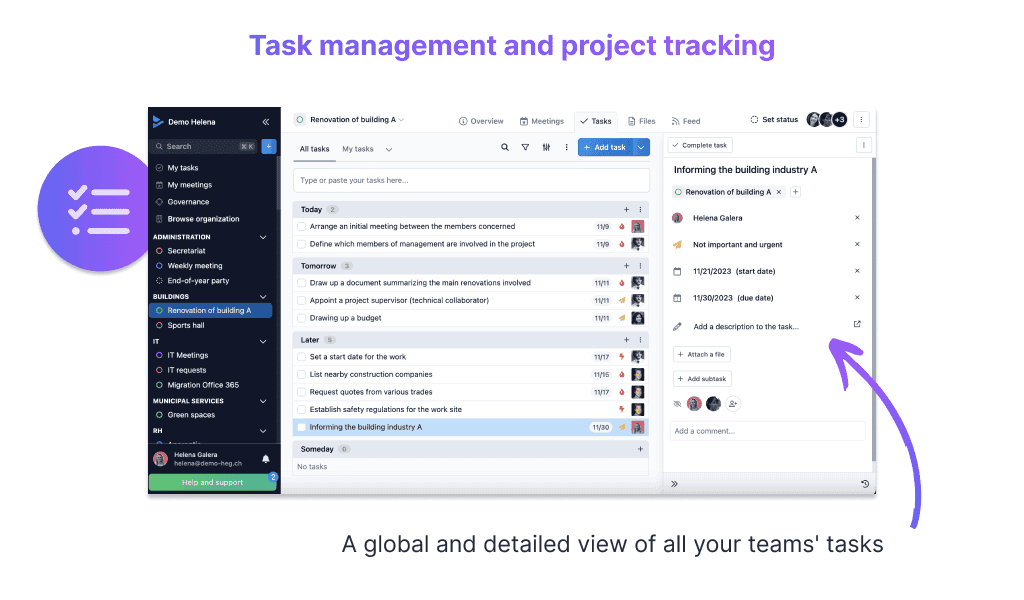This screenshot has height=600, width=1024.
Task: Click Set status button
Action: [774, 119]
